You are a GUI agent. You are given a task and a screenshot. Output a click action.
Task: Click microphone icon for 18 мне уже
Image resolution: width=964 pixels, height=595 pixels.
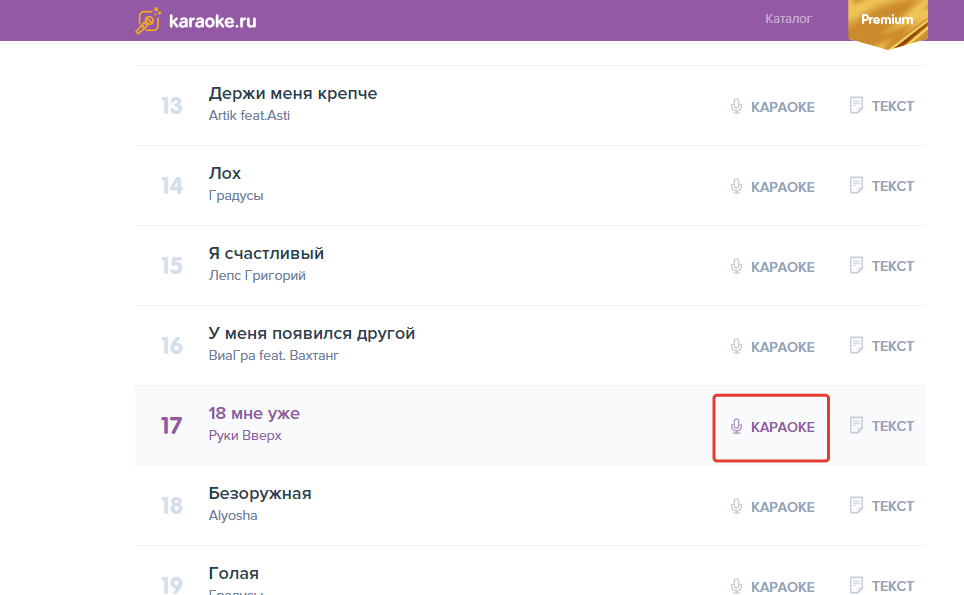coord(736,426)
